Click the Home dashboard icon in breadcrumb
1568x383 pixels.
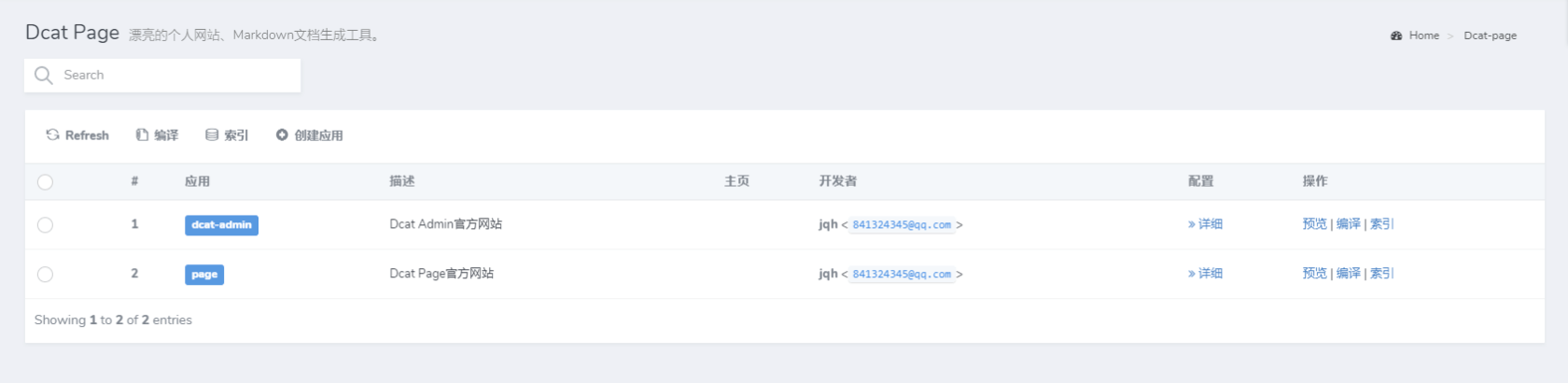(1396, 35)
